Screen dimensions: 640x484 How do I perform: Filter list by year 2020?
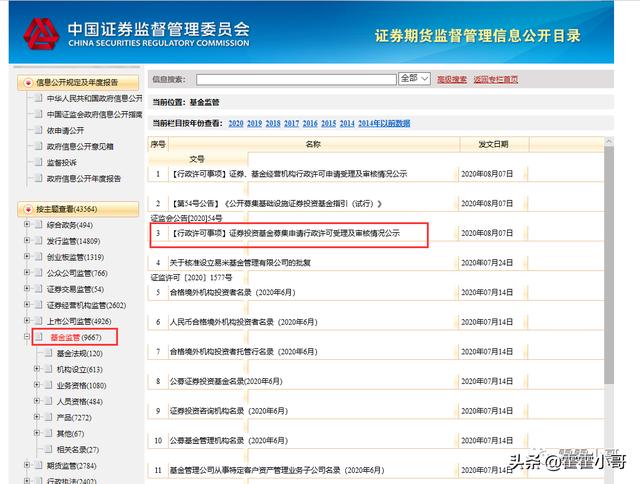(236, 123)
